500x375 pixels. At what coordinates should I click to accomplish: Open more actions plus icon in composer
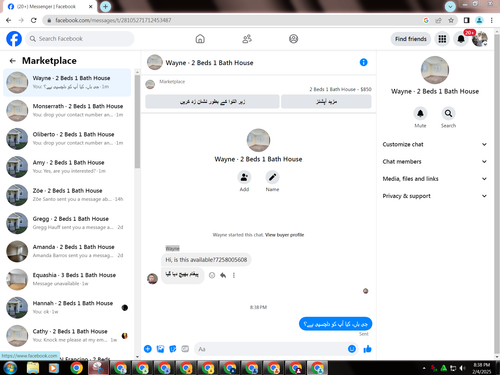pos(148,349)
